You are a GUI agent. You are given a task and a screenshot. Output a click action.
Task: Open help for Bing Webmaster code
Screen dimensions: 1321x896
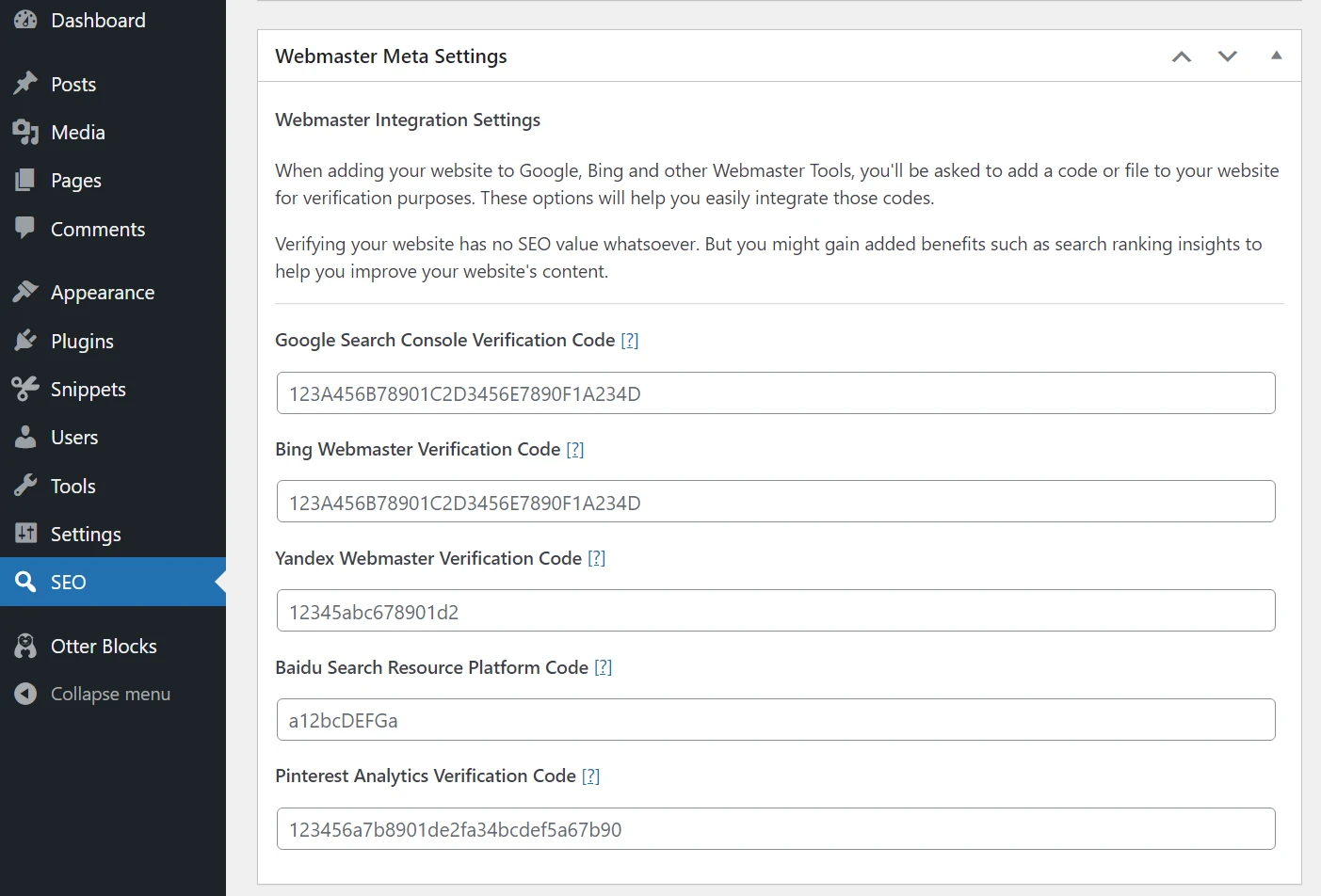[x=575, y=449]
